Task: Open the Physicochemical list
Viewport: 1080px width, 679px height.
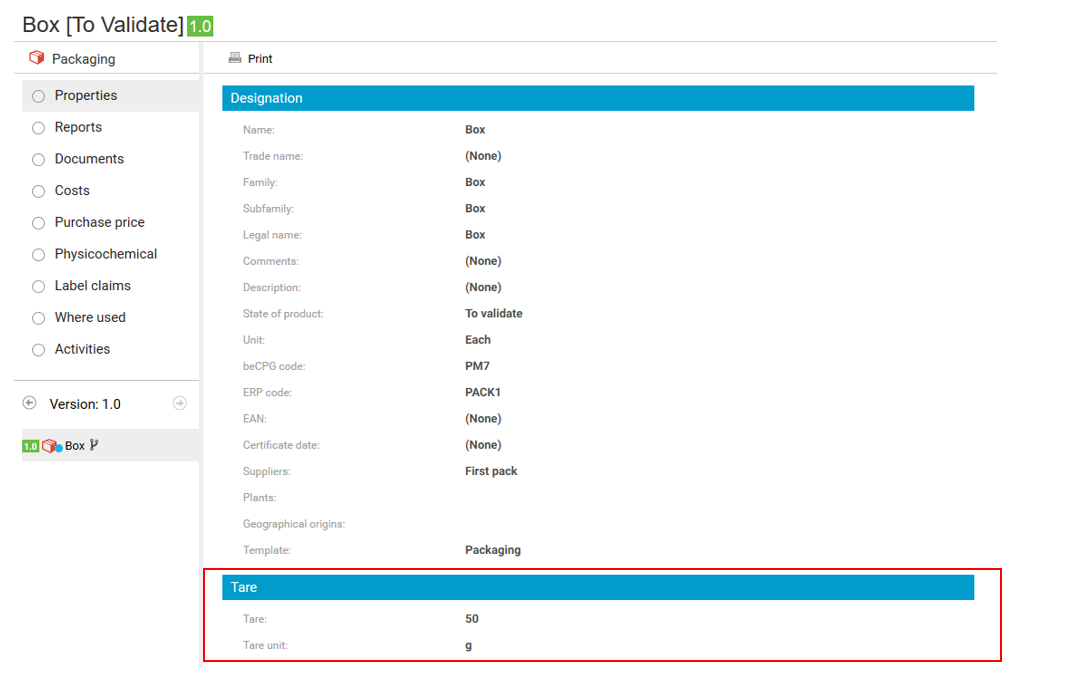Action: (x=105, y=254)
